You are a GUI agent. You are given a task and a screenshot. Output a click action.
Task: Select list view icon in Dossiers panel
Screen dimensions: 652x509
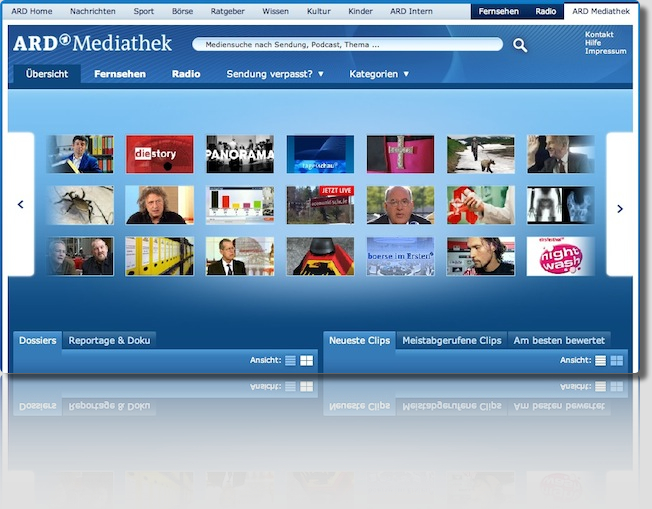(x=290, y=361)
